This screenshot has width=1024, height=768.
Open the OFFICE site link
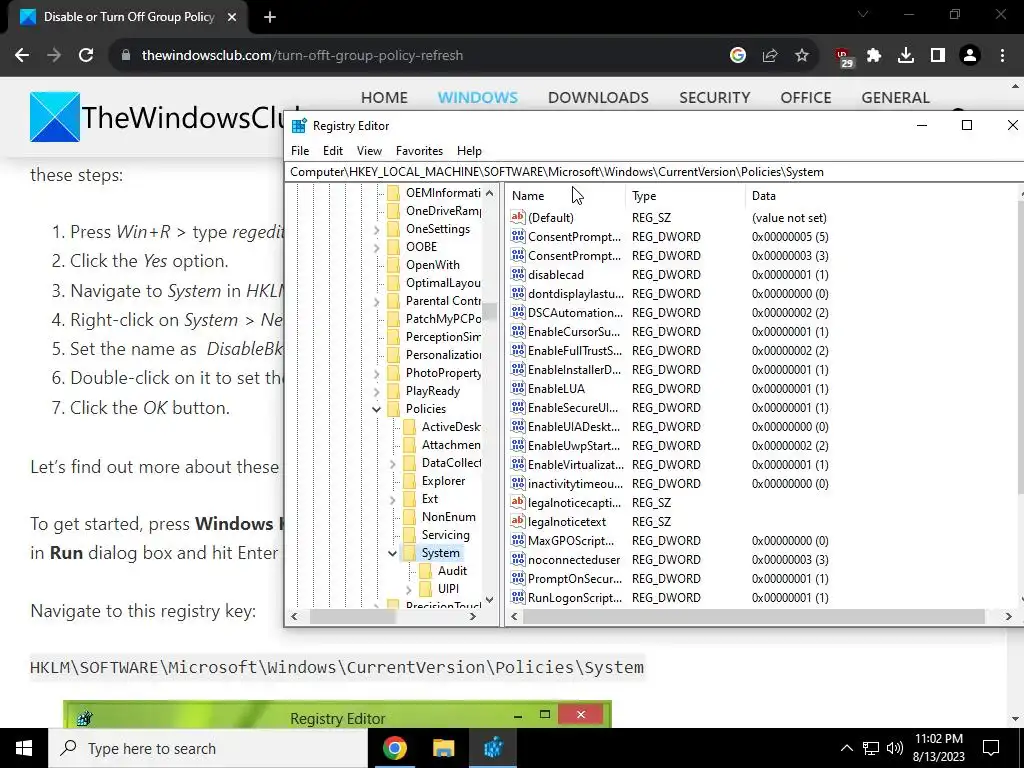coord(806,97)
